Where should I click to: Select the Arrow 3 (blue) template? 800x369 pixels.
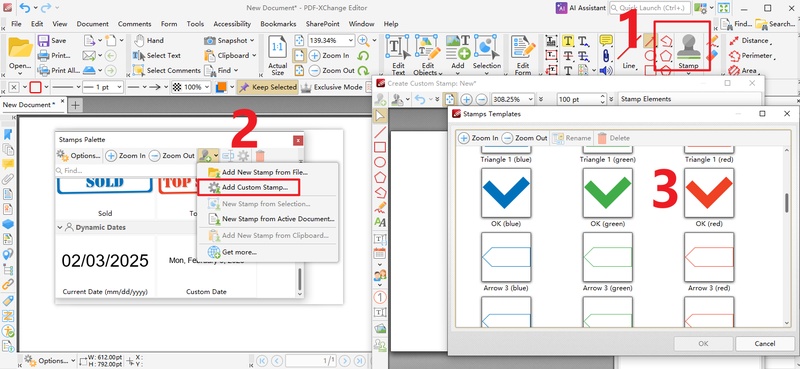click(506, 257)
